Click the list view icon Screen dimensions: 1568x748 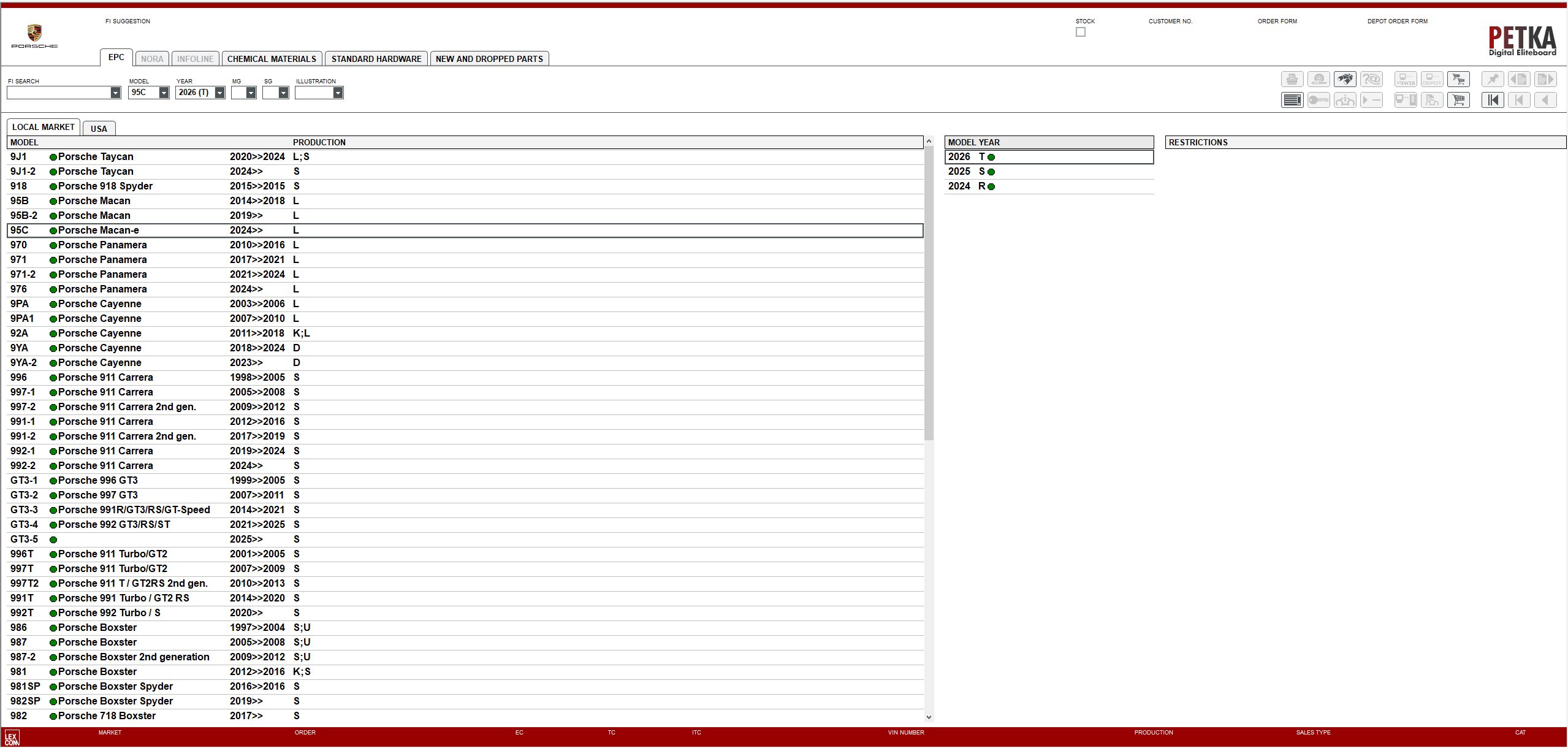pyautogui.click(x=1292, y=100)
